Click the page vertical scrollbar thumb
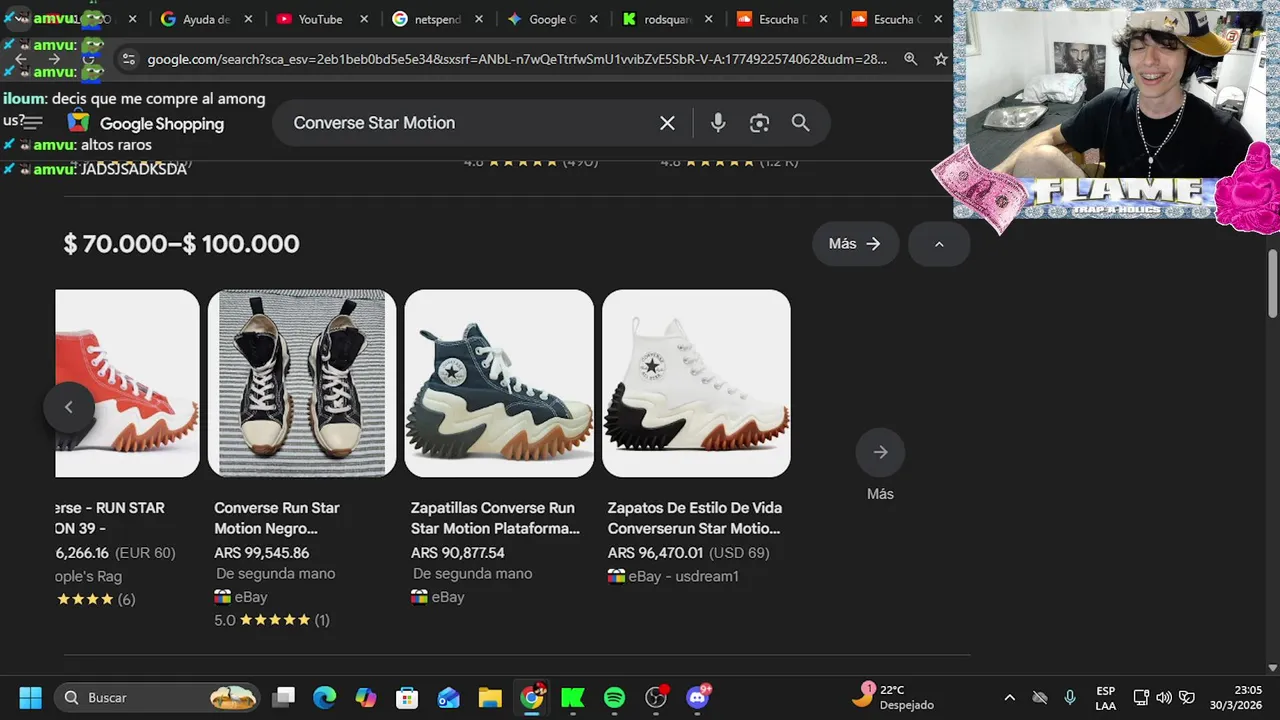1280x720 pixels. (x=1273, y=284)
